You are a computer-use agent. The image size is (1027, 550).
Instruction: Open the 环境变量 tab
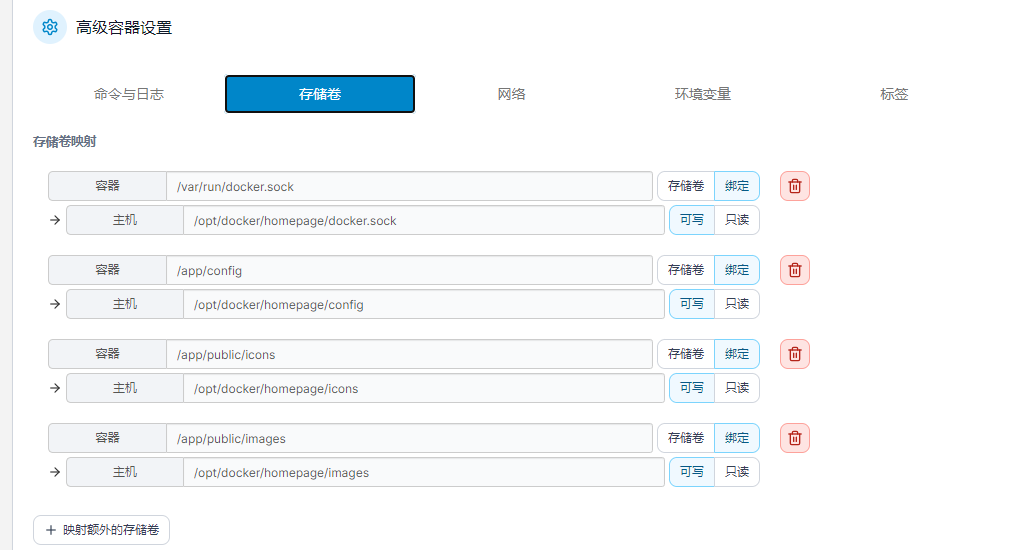pyautogui.click(x=703, y=94)
